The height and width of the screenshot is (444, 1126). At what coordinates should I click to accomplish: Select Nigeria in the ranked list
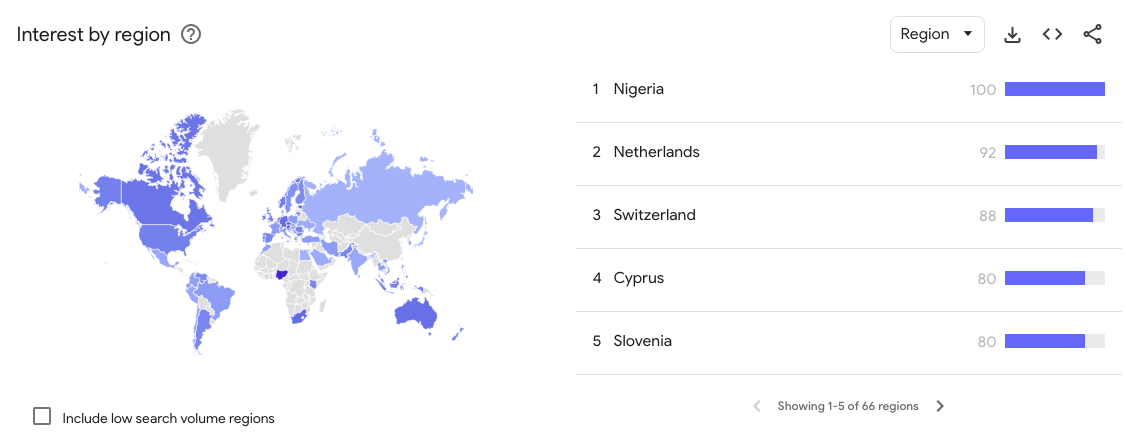click(x=638, y=90)
